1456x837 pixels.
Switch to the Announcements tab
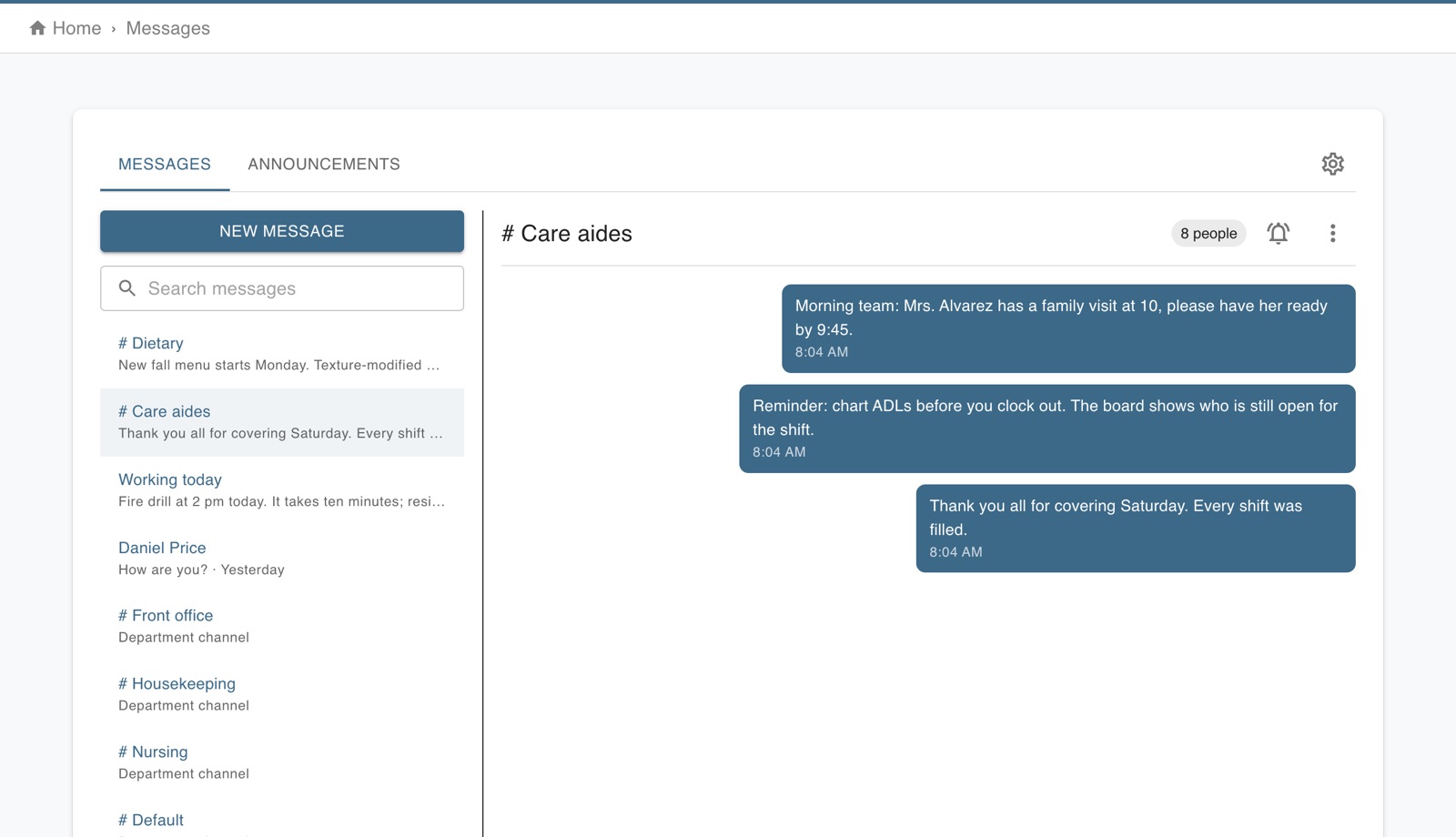pos(324,165)
